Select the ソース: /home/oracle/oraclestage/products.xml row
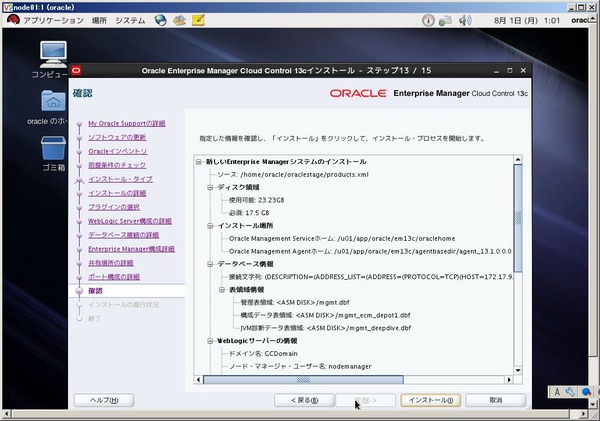The height and width of the screenshot is (421, 600). (x=293, y=175)
